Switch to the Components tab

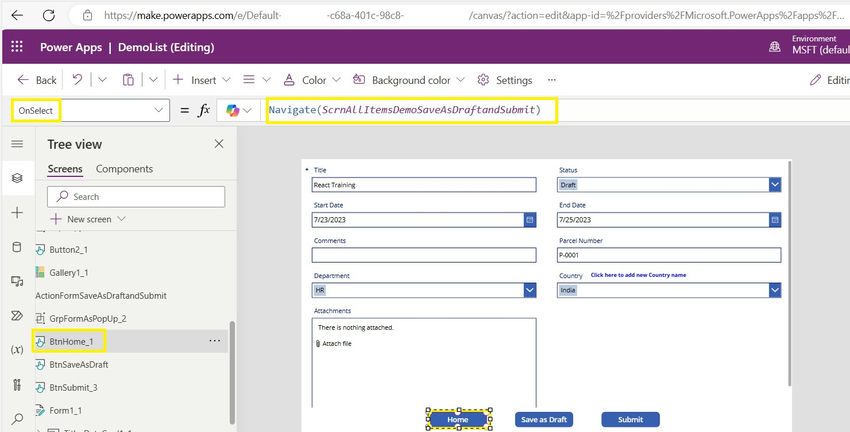(x=124, y=169)
